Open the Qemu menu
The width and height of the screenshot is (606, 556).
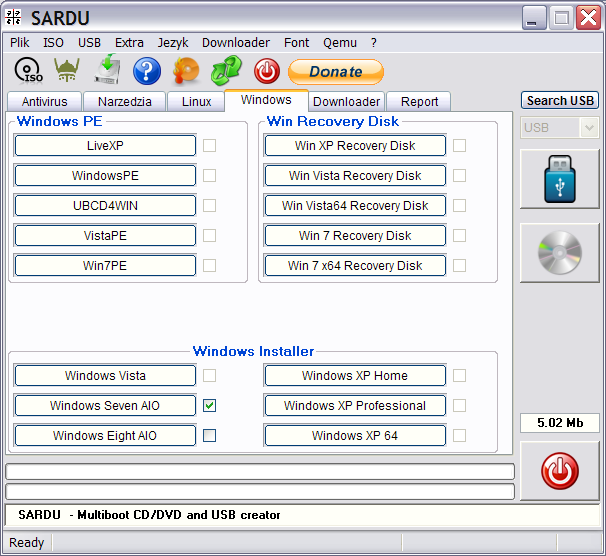[340, 43]
